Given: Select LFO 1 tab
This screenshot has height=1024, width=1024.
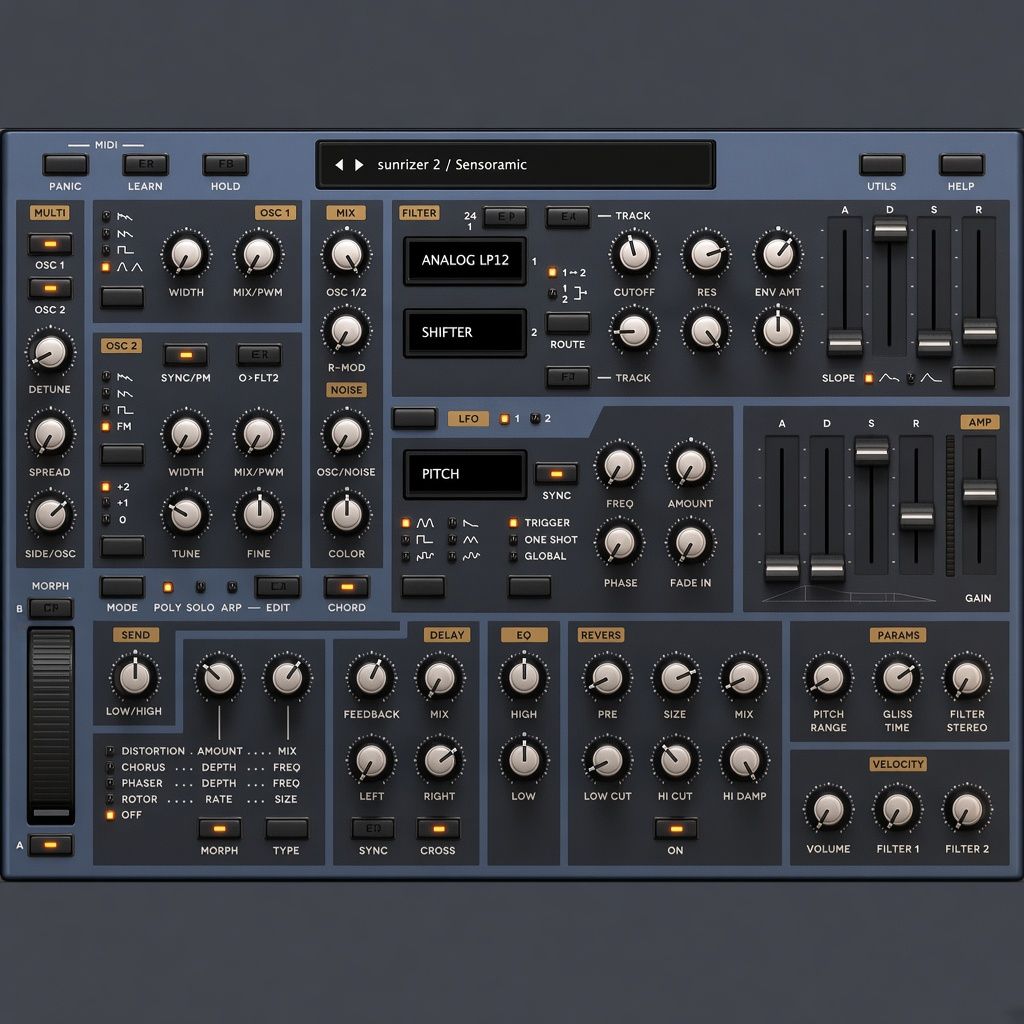Looking at the screenshot, I should pyautogui.click(x=504, y=419).
